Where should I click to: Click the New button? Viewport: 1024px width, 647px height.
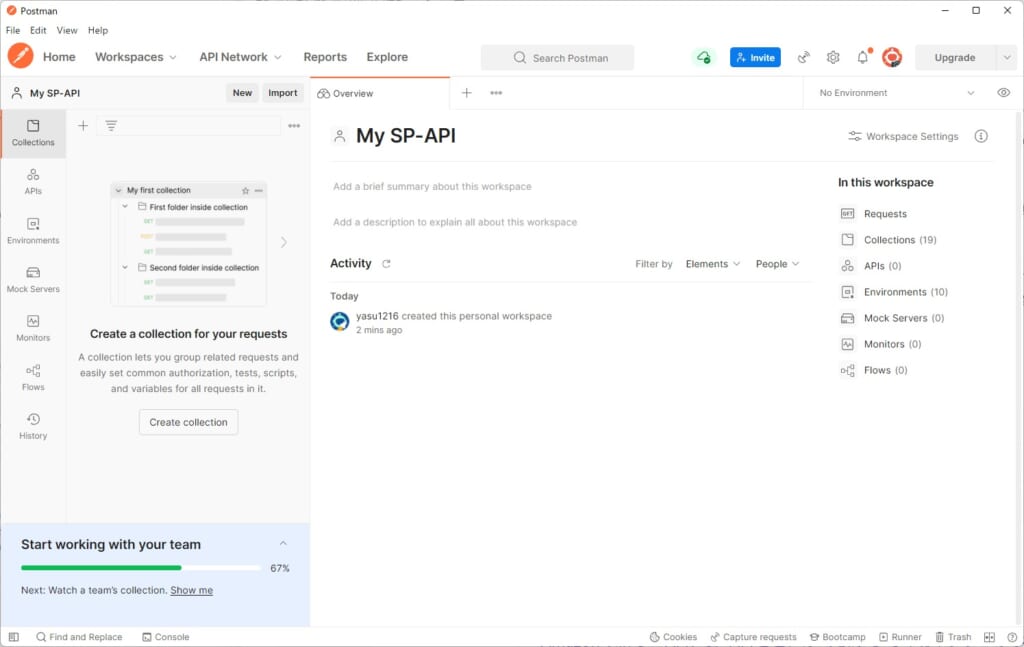click(x=242, y=93)
